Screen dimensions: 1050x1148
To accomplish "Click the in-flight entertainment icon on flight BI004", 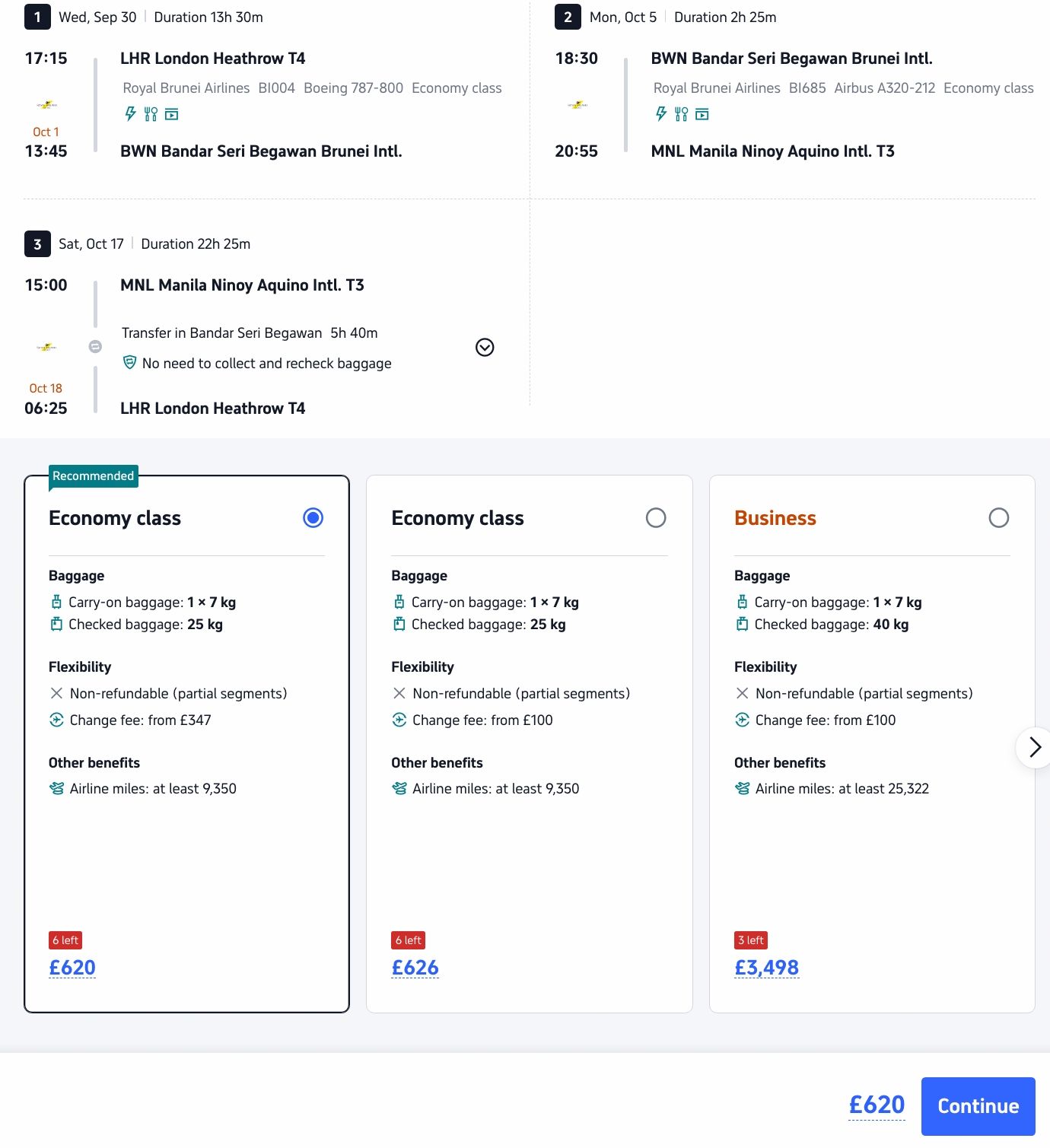I will tap(172, 114).
